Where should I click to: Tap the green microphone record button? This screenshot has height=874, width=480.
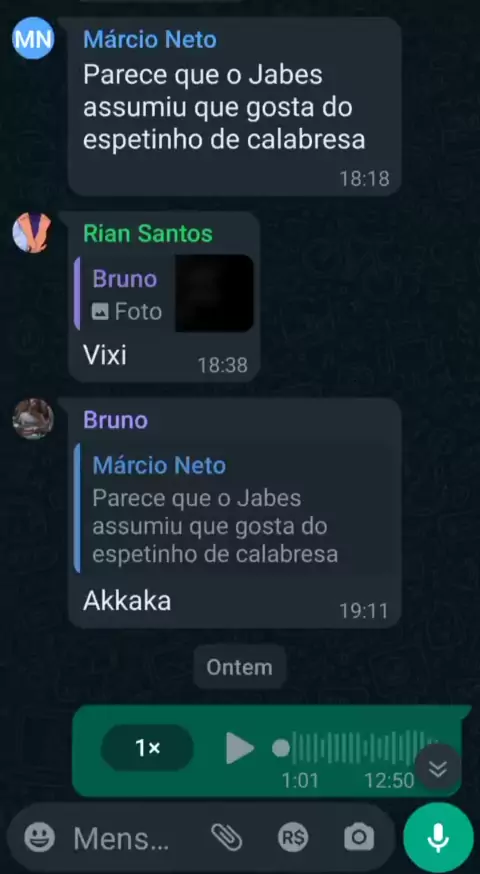point(438,837)
